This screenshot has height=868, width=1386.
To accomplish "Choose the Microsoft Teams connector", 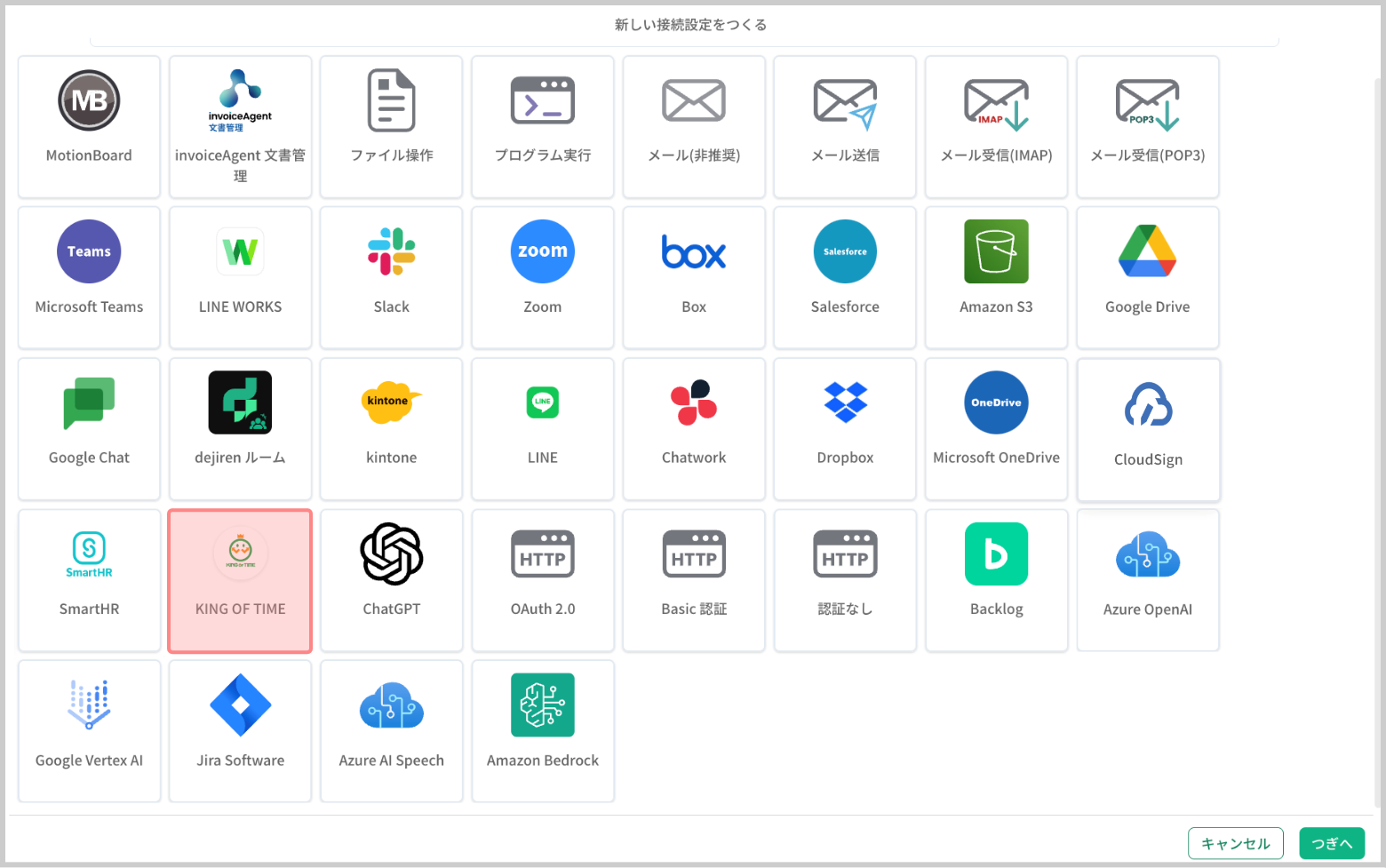I will click(89, 278).
